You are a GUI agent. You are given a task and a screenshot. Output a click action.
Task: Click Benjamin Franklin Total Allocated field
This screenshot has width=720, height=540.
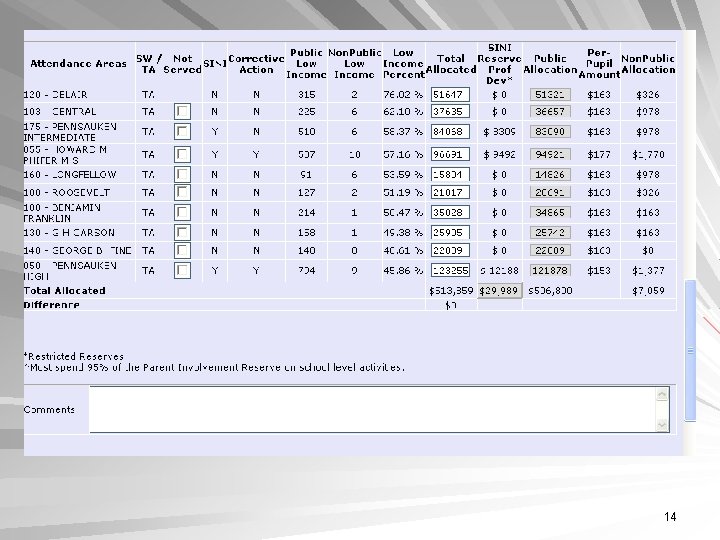(450, 213)
